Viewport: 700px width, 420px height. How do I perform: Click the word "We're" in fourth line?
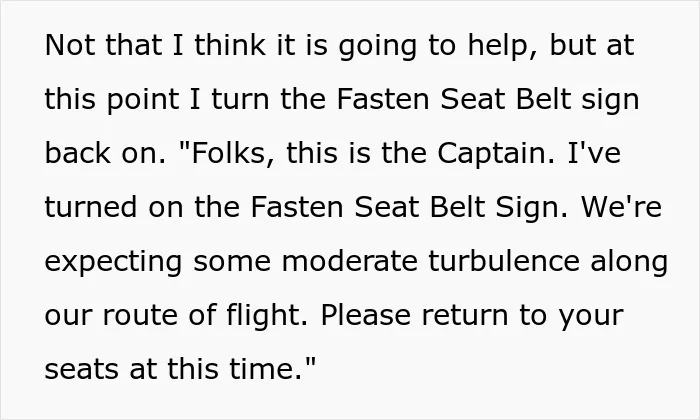pyautogui.click(x=621, y=207)
